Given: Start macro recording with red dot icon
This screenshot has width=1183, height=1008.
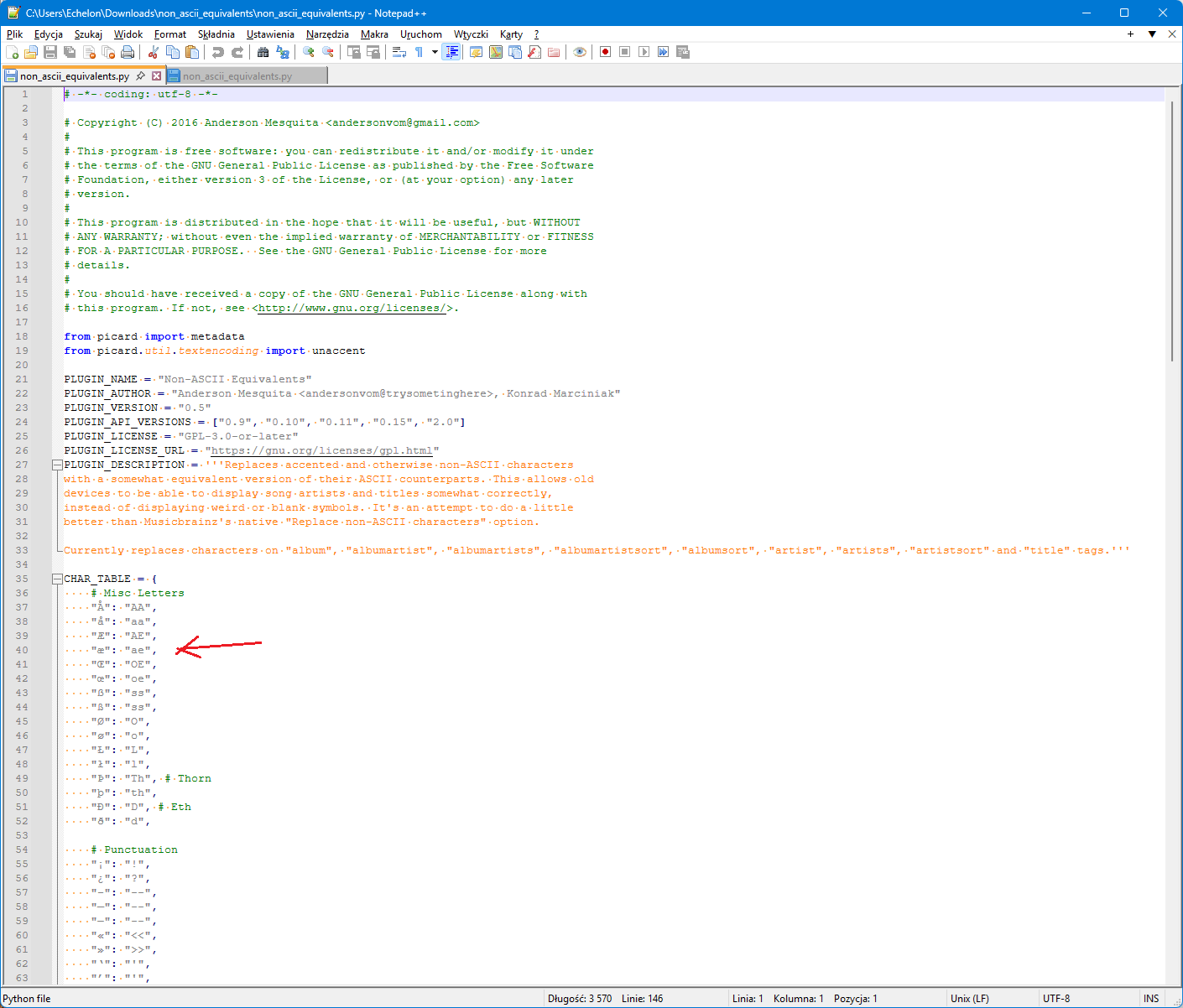Looking at the screenshot, I should tap(605, 52).
